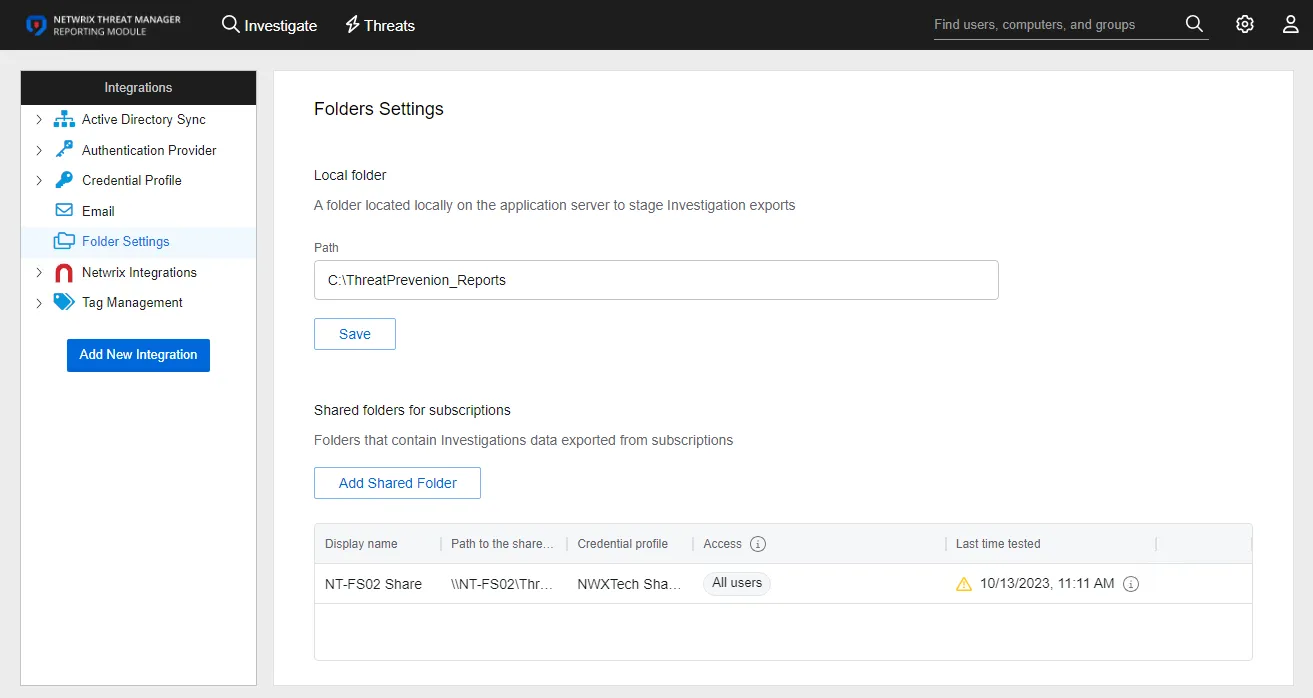Click the NWXTech Sha... credential profile cell
Screen dimensions: 1313x698
[x=629, y=584]
